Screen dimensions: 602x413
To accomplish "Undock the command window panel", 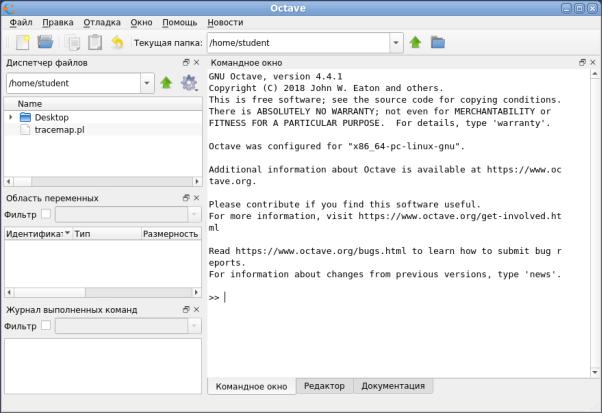I will 582,62.
